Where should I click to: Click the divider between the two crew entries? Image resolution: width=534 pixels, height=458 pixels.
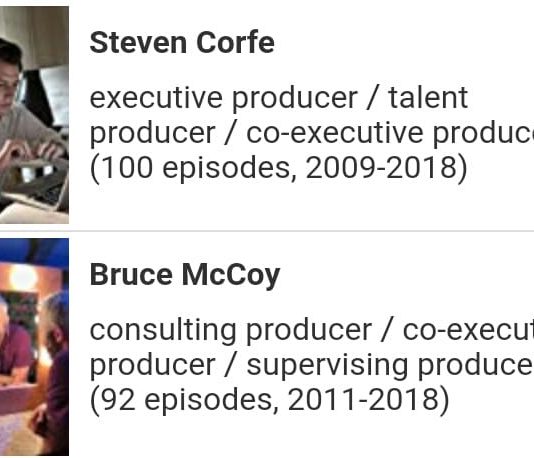(267, 231)
